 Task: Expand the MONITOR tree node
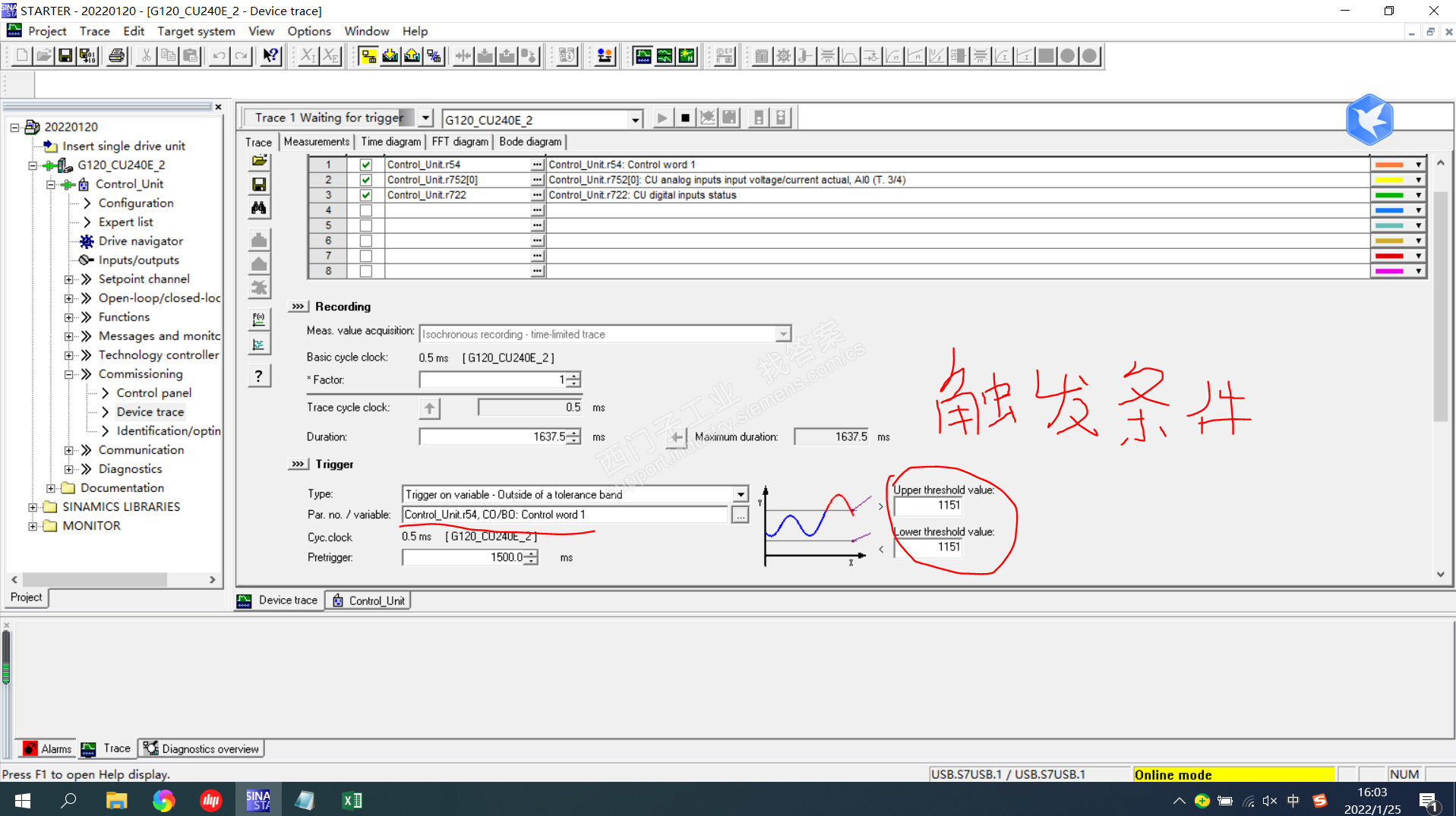coord(33,526)
